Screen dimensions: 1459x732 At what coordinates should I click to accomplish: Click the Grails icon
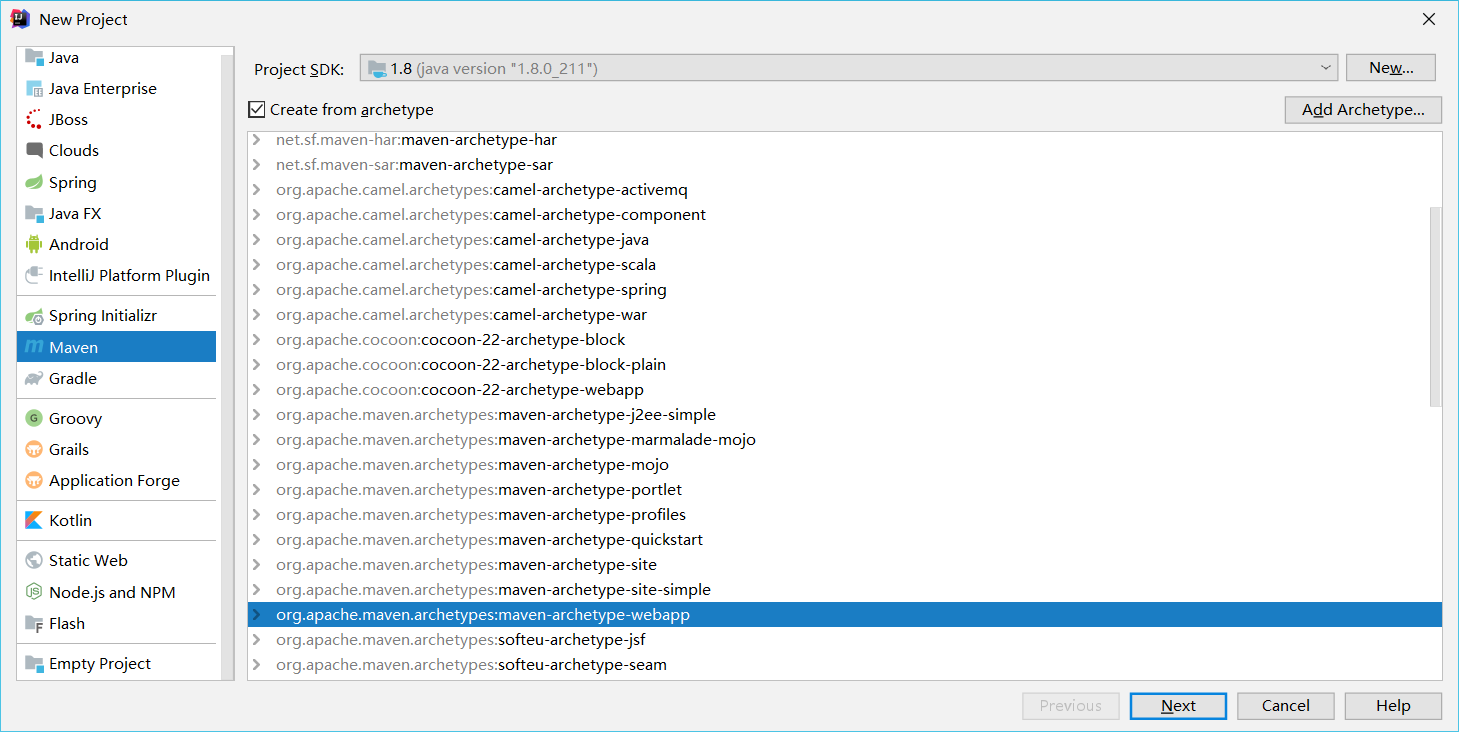pos(35,450)
